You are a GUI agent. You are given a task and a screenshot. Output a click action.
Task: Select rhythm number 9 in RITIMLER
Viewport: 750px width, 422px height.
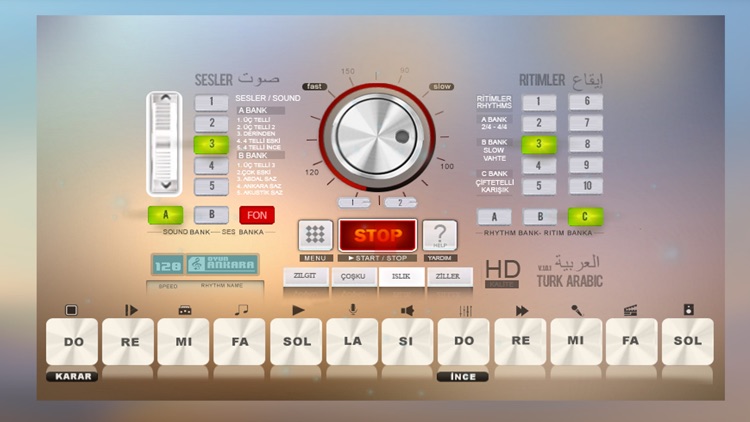pyautogui.click(x=586, y=165)
